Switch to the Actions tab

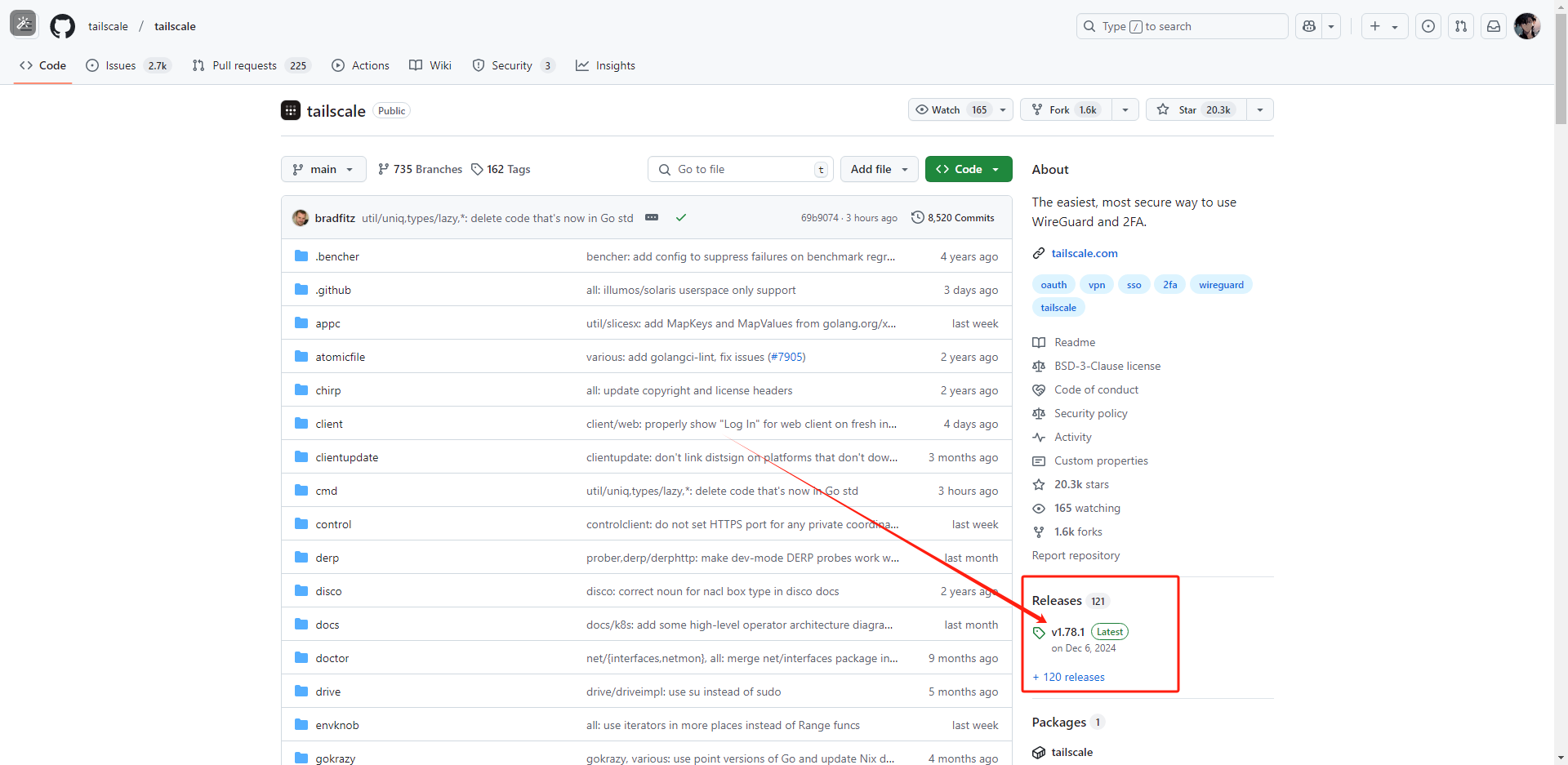click(360, 65)
